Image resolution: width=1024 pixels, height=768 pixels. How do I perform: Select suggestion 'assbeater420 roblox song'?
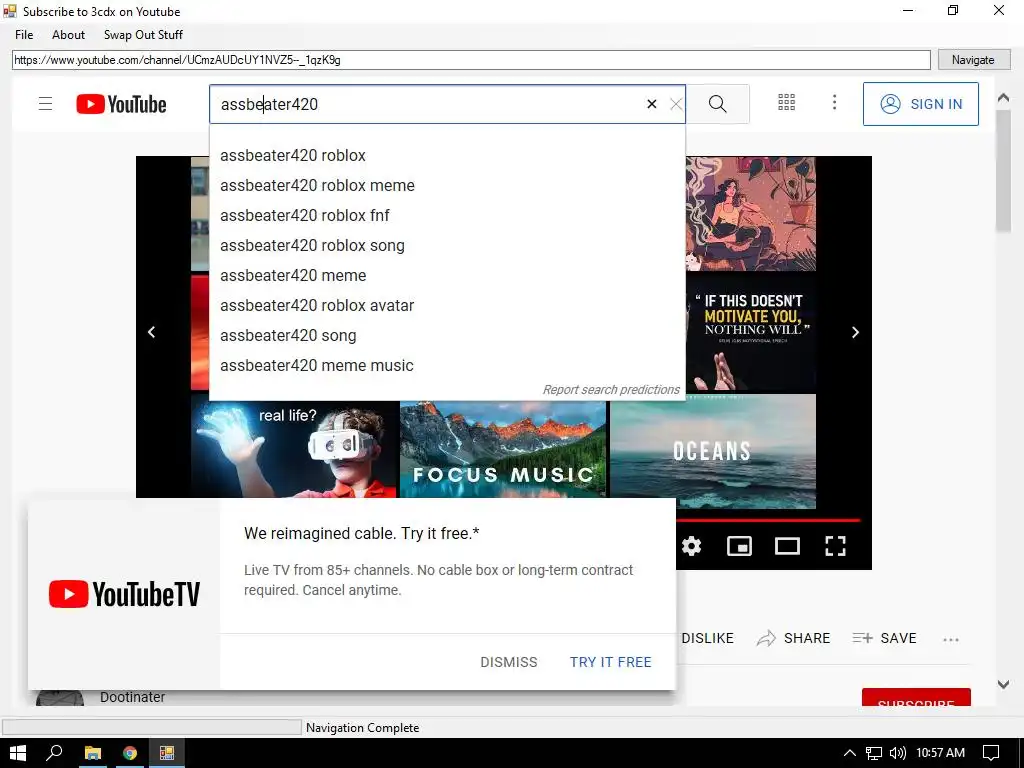coord(447,246)
